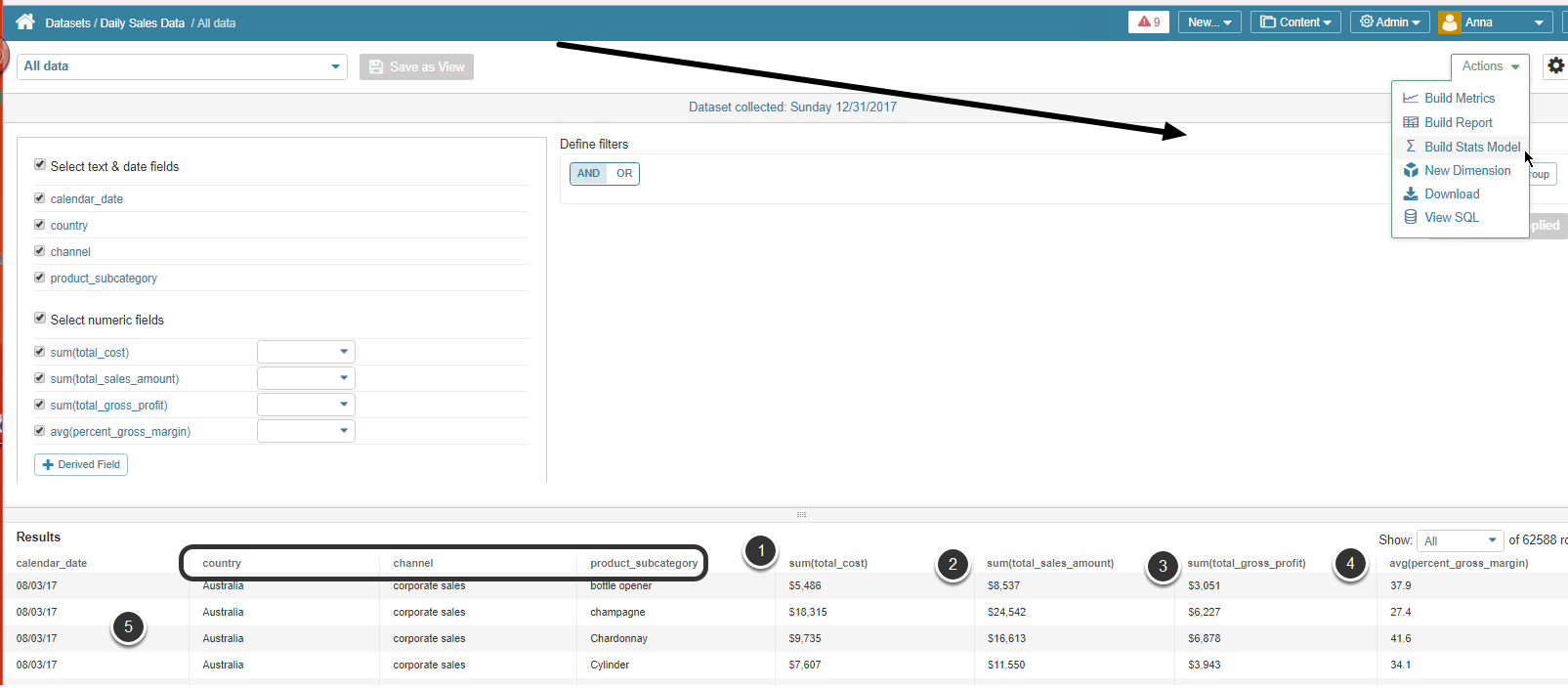Screen dimensions: 1568x688
Task: Click the Build Metrics chart icon
Action: point(1411,98)
